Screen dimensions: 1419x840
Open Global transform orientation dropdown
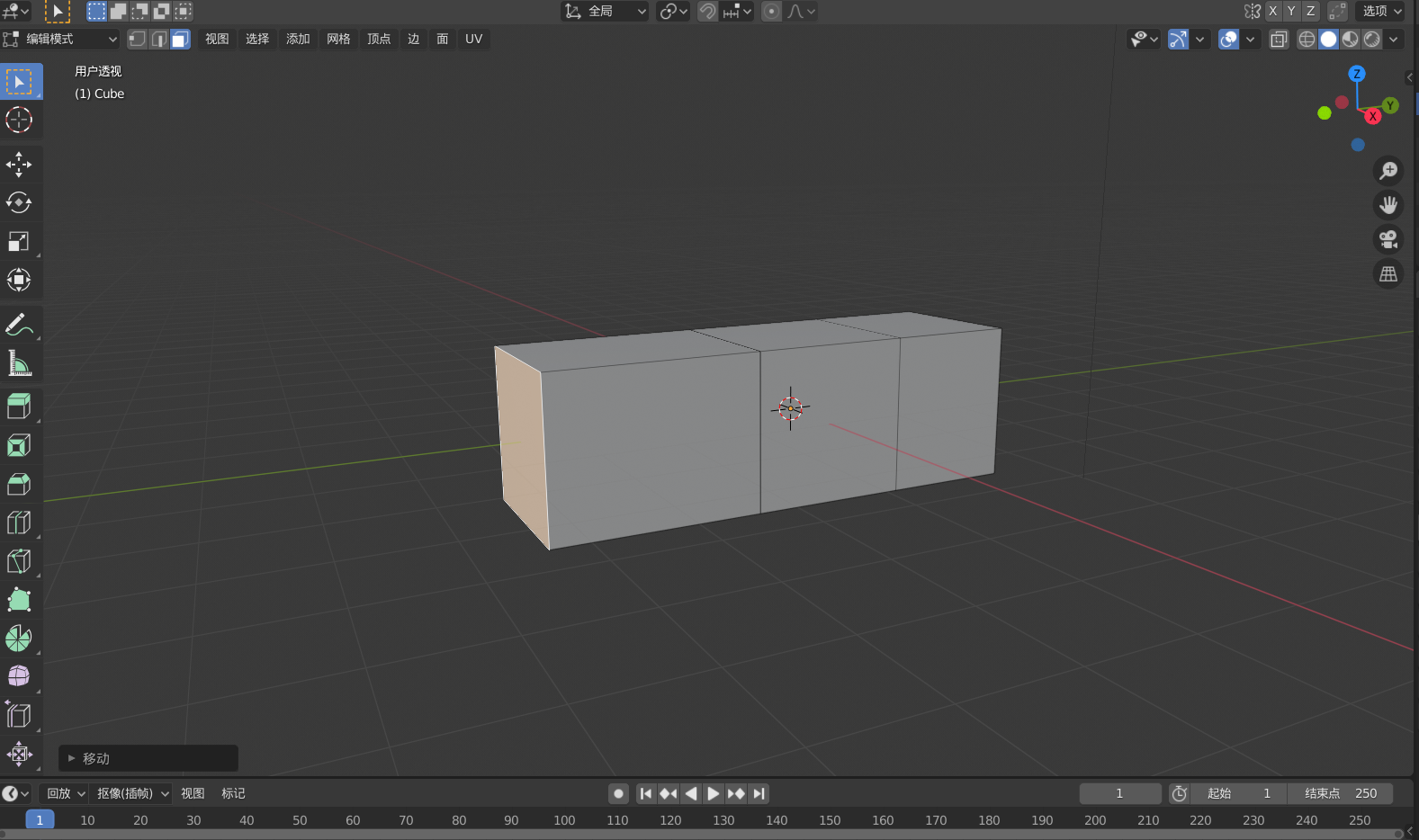click(605, 11)
